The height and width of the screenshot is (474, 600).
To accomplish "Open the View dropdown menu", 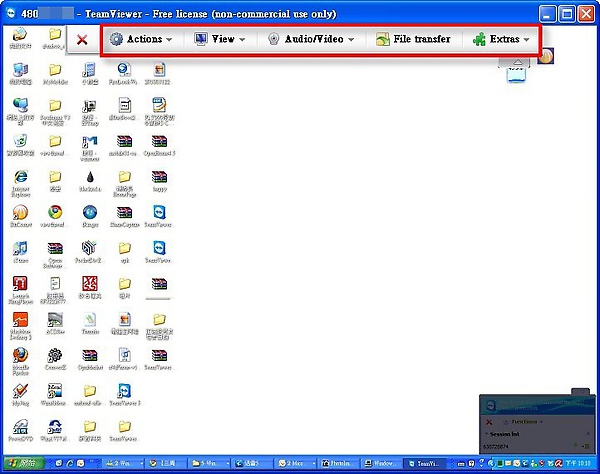I will 219,39.
